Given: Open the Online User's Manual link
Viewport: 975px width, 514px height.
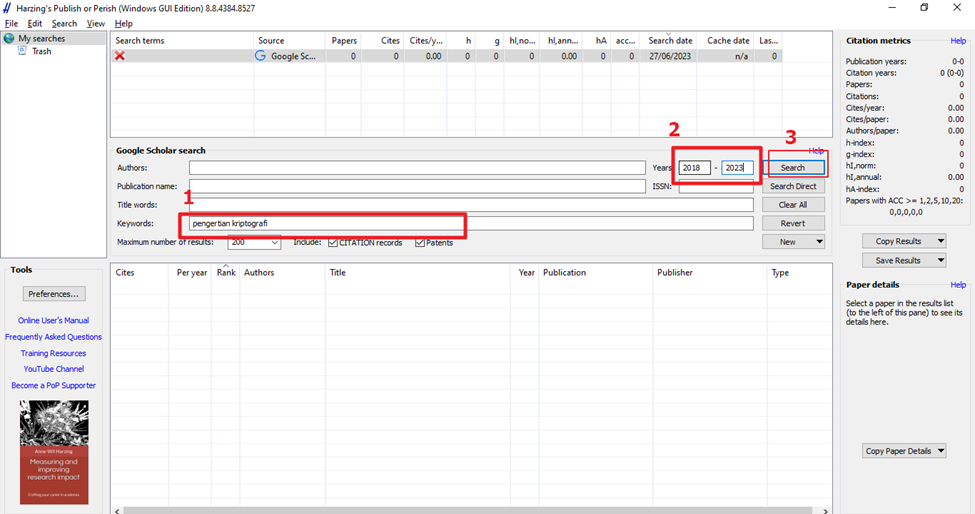Looking at the screenshot, I should click(53, 321).
